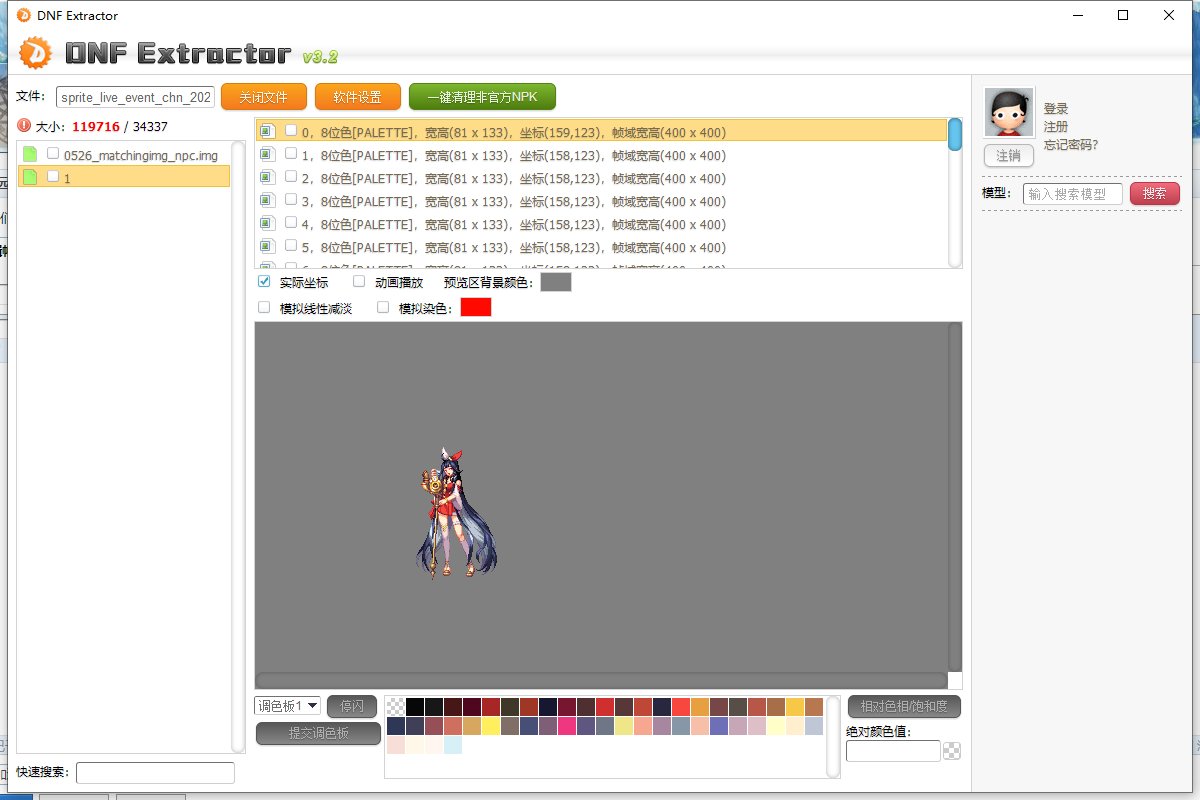Enable the 模拟染色 checkbox

(383, 308)
